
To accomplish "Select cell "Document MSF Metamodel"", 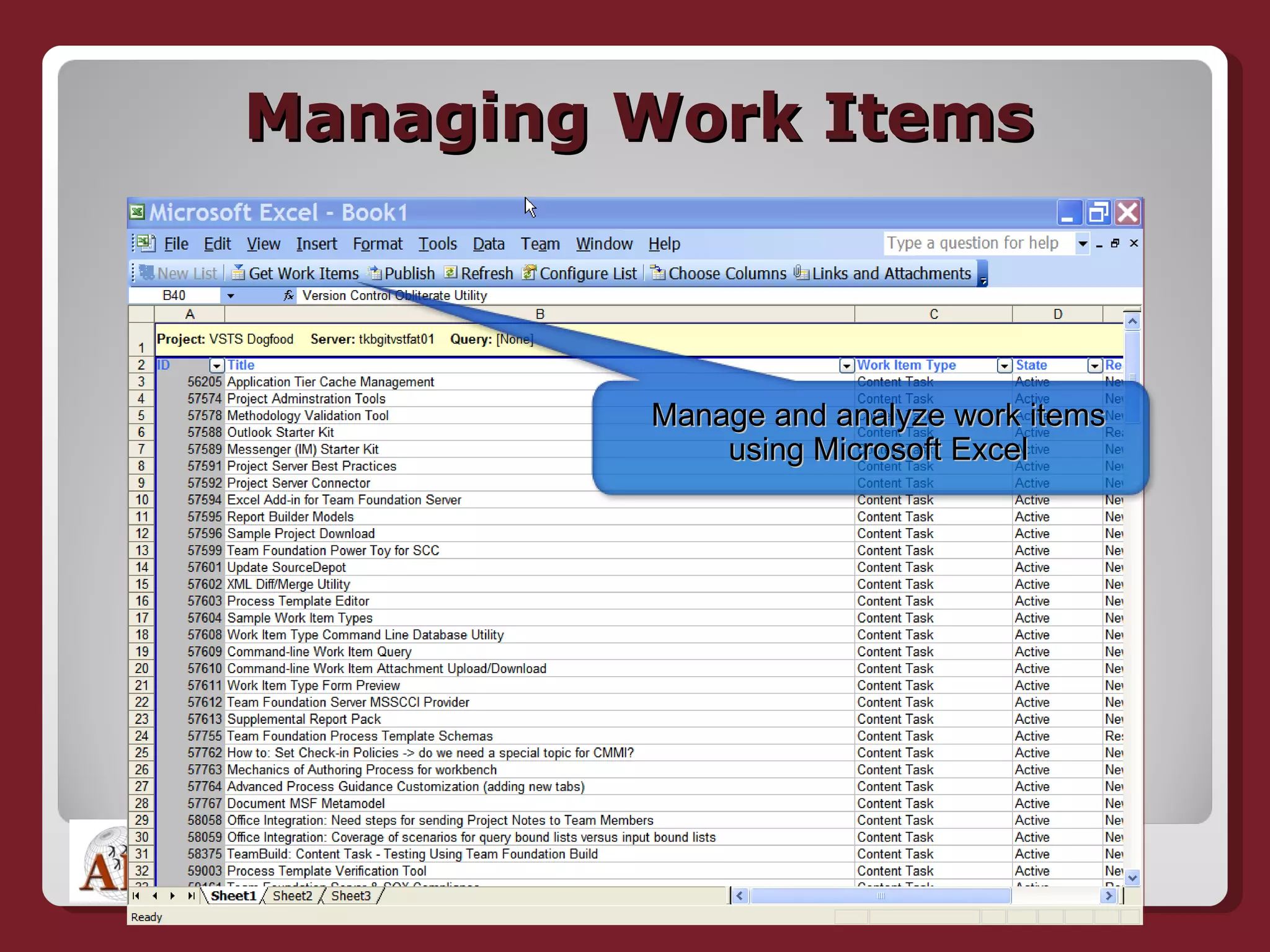I will 540,803.
